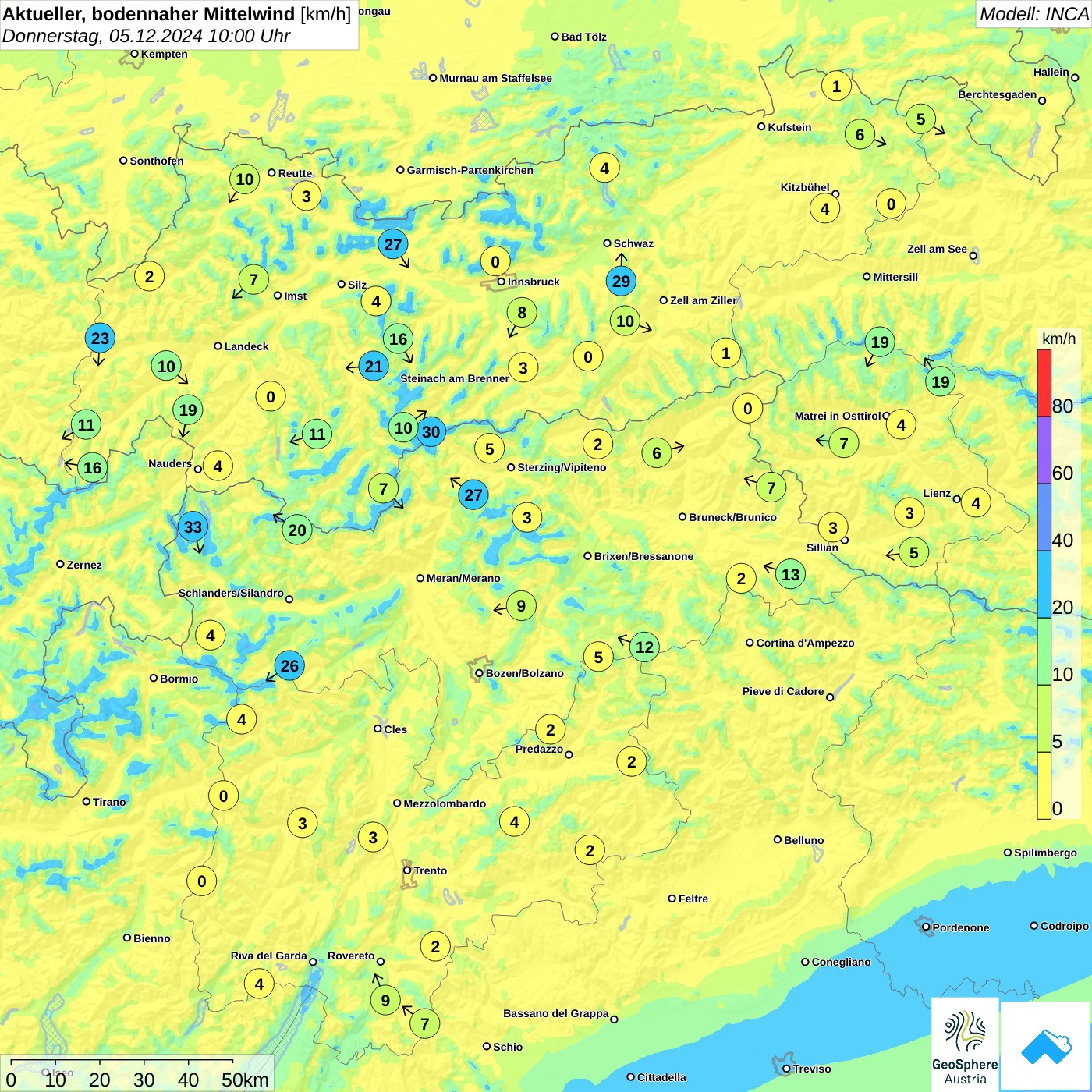Image resolution: width=1092 pixels, height=1092 pixels.
Task: Select the 30 km/h wind station marker
Action: tap(431, 432)
